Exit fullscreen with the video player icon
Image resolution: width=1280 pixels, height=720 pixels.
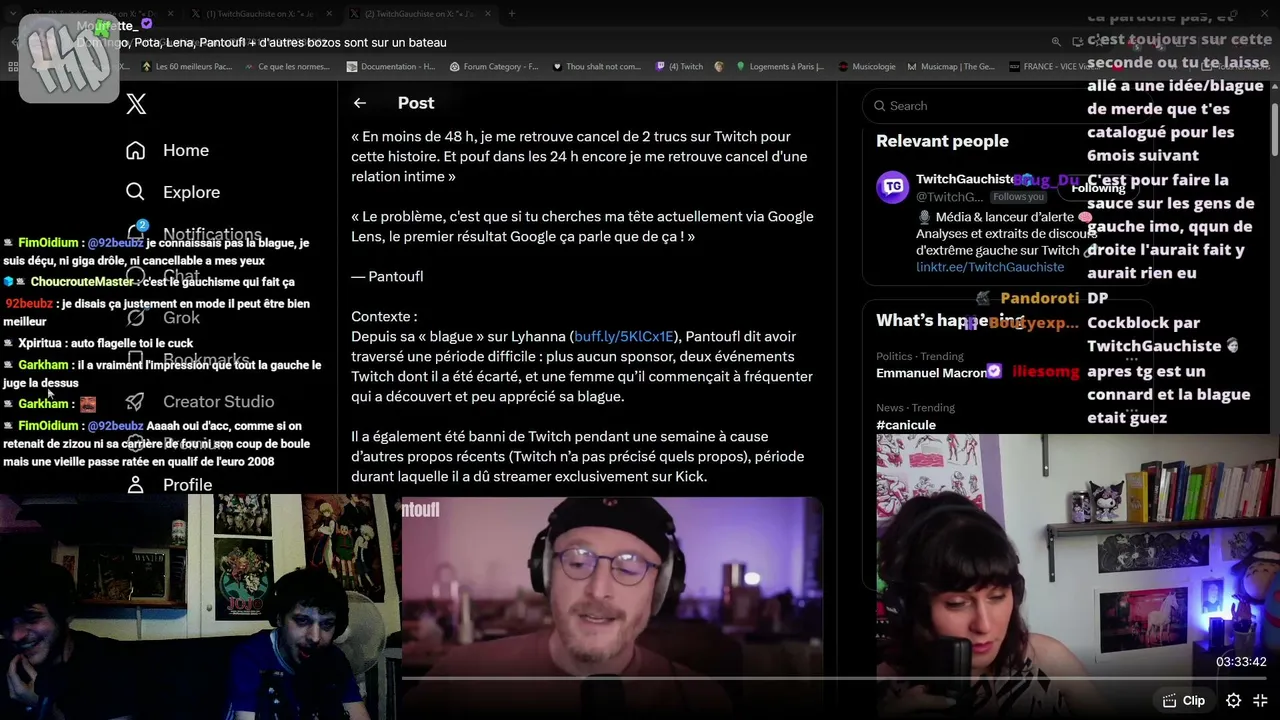pyautogui.click(x=1260, y=701)
